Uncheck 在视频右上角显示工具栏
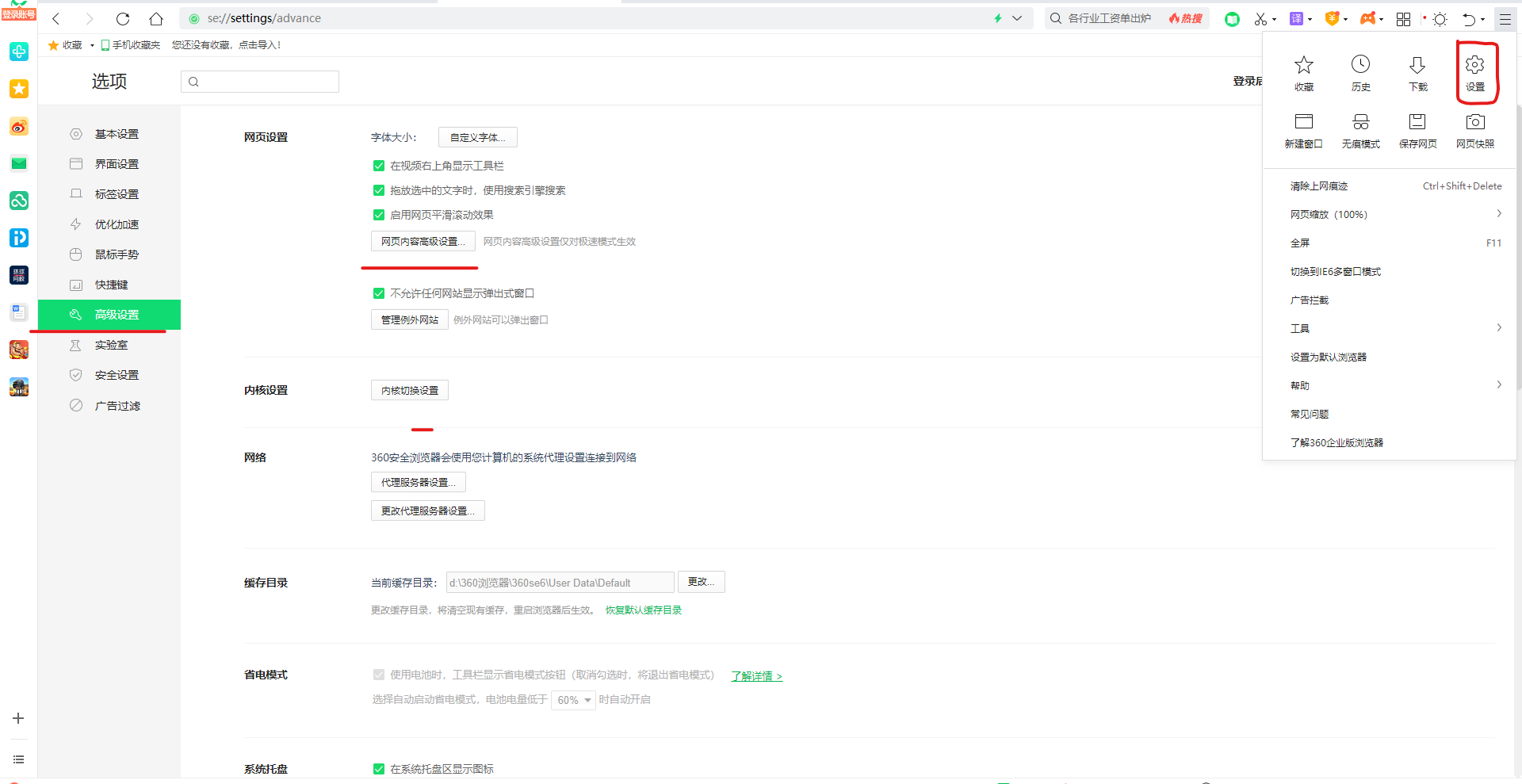Image resolution: width=1522 pixels, height=784 pixels. [379, 165]
